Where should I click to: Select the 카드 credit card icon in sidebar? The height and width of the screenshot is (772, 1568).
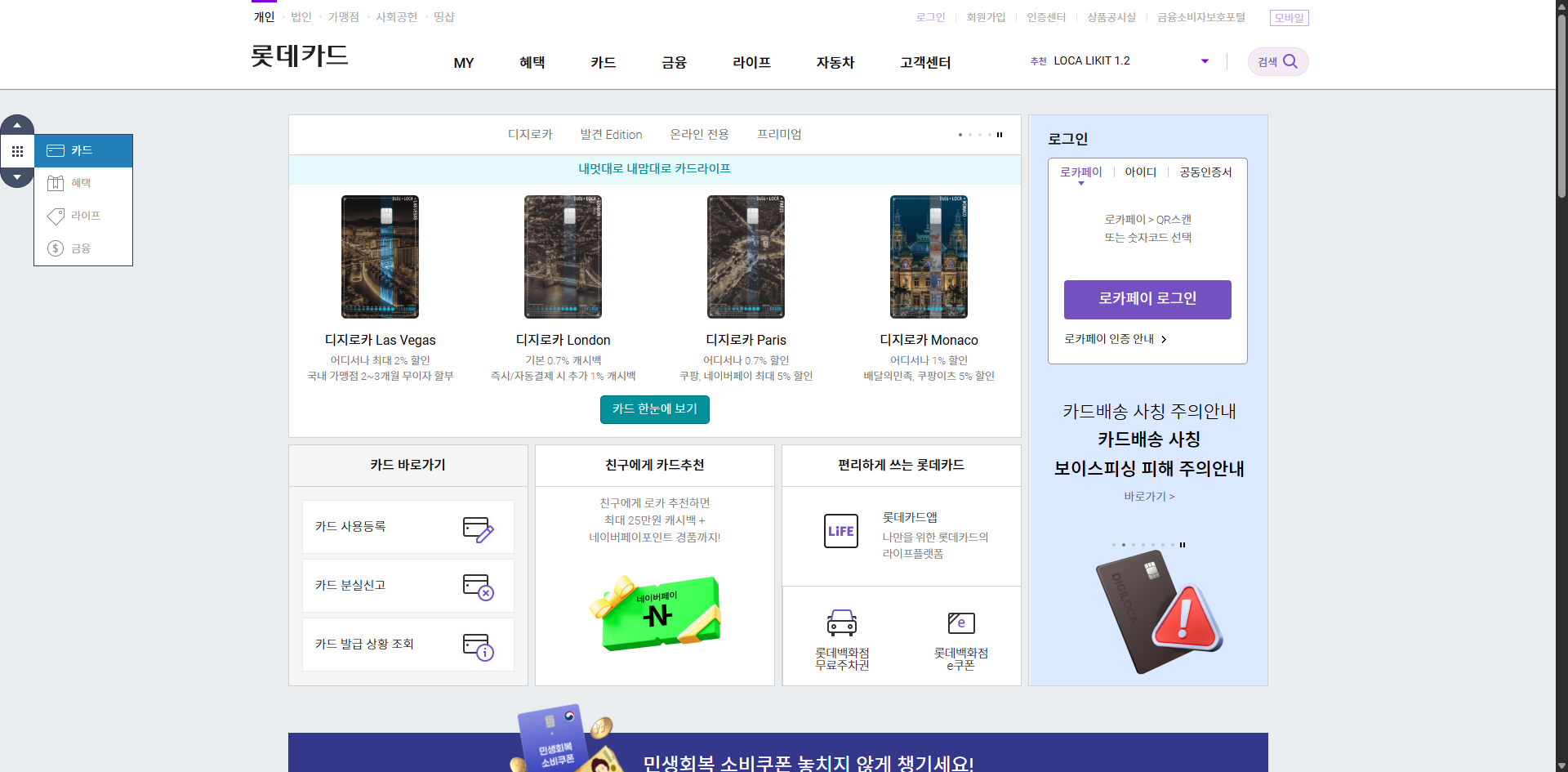(x=56, y=150)
